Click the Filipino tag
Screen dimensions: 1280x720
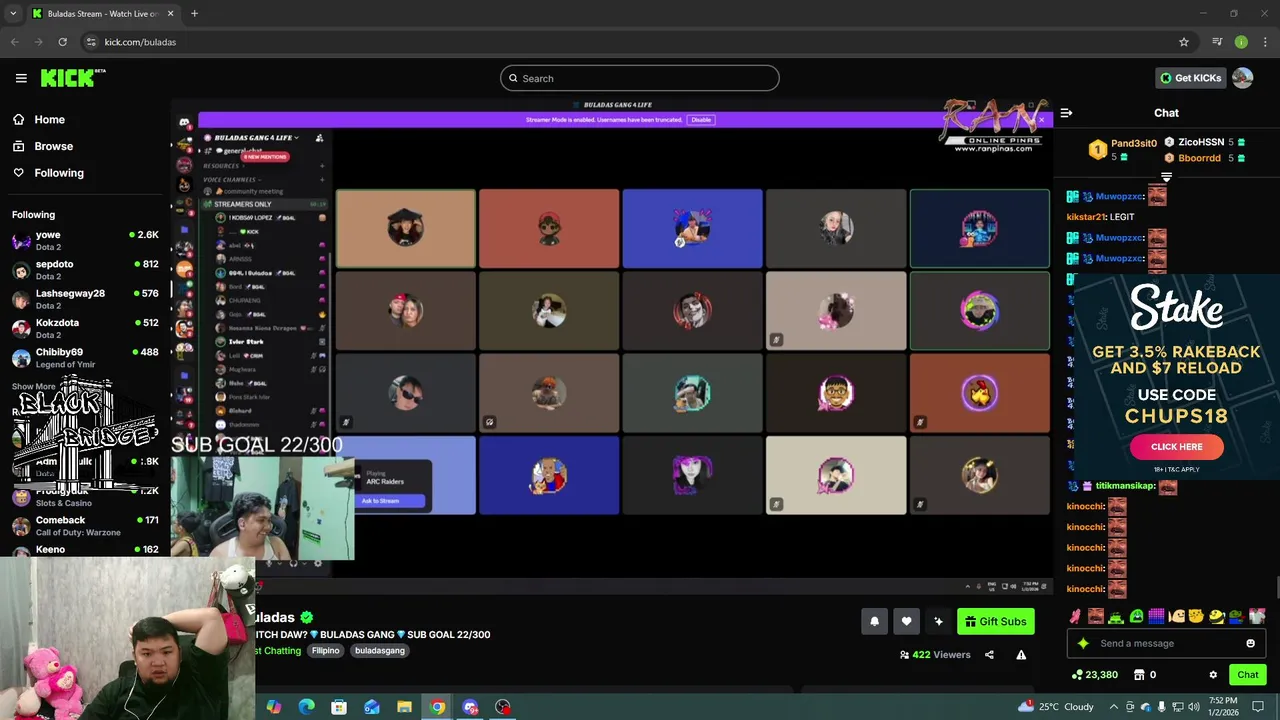(x=325, y=651)
